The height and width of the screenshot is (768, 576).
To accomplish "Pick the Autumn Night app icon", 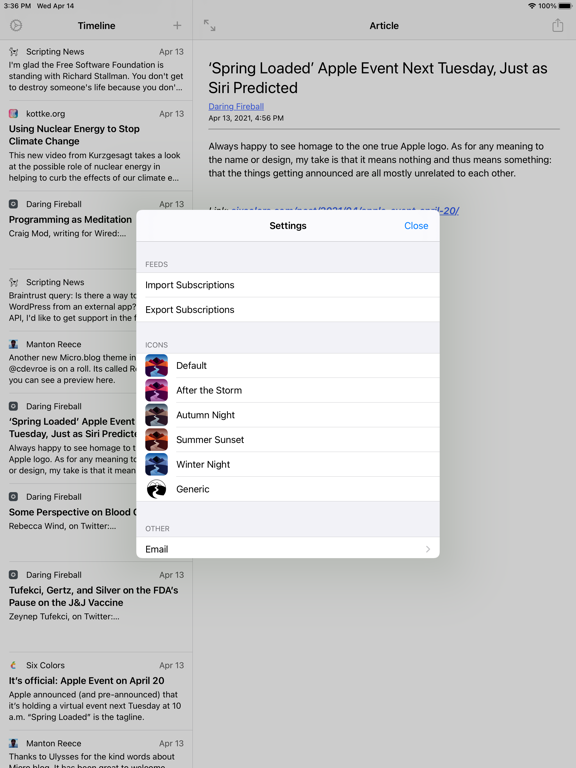I will (x=156, y=415).
